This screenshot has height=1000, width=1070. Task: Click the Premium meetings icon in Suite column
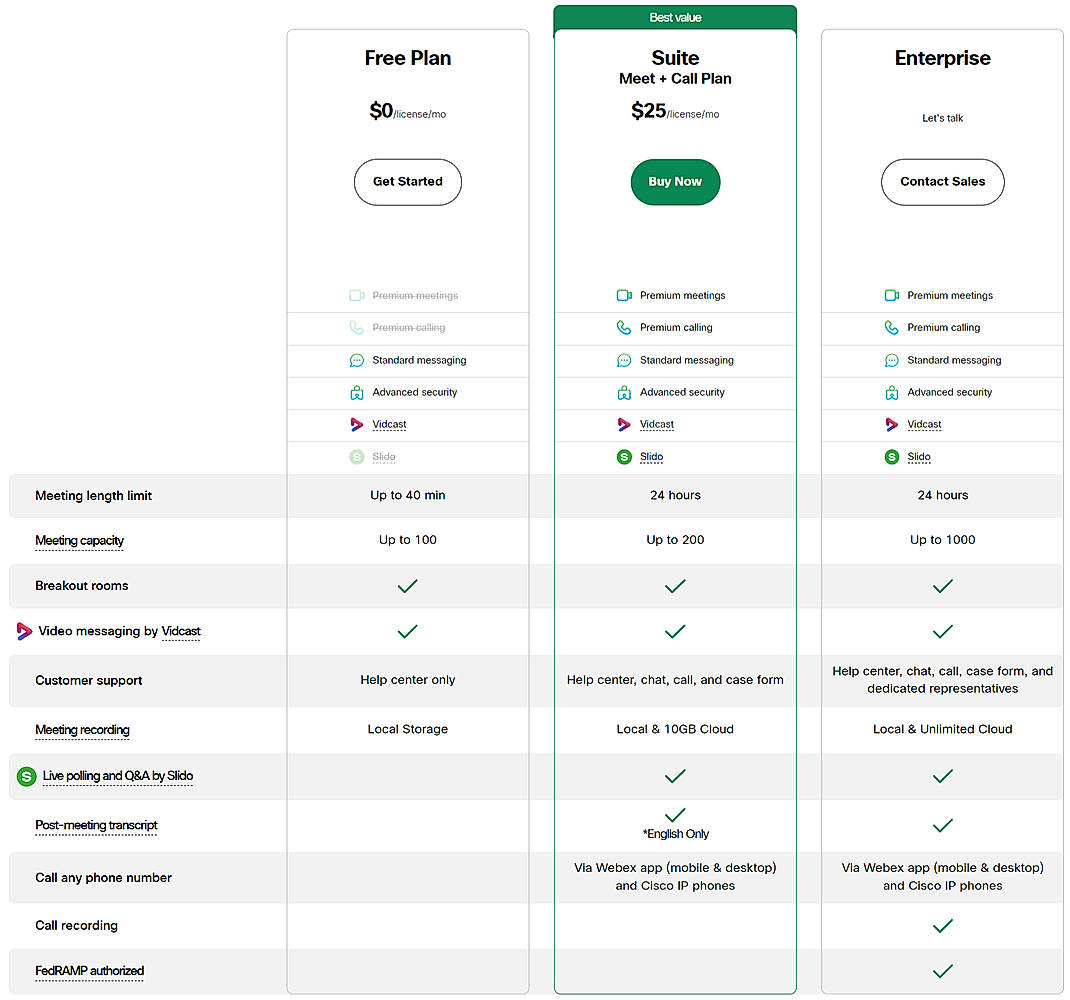coord(626,295)
